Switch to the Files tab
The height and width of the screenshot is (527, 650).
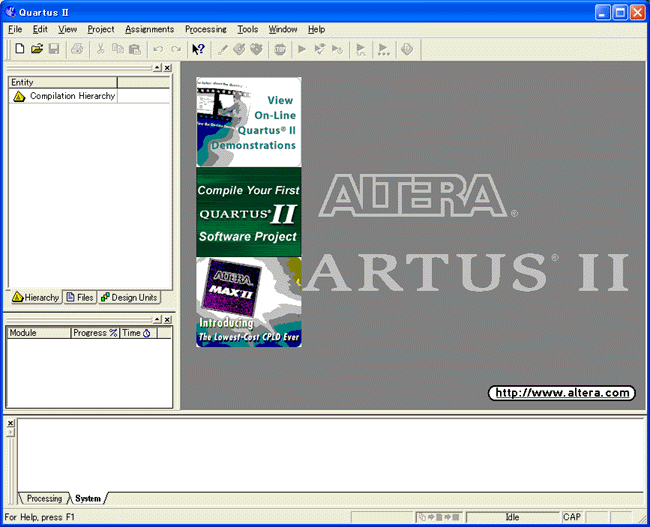click(x=80, y=297)
